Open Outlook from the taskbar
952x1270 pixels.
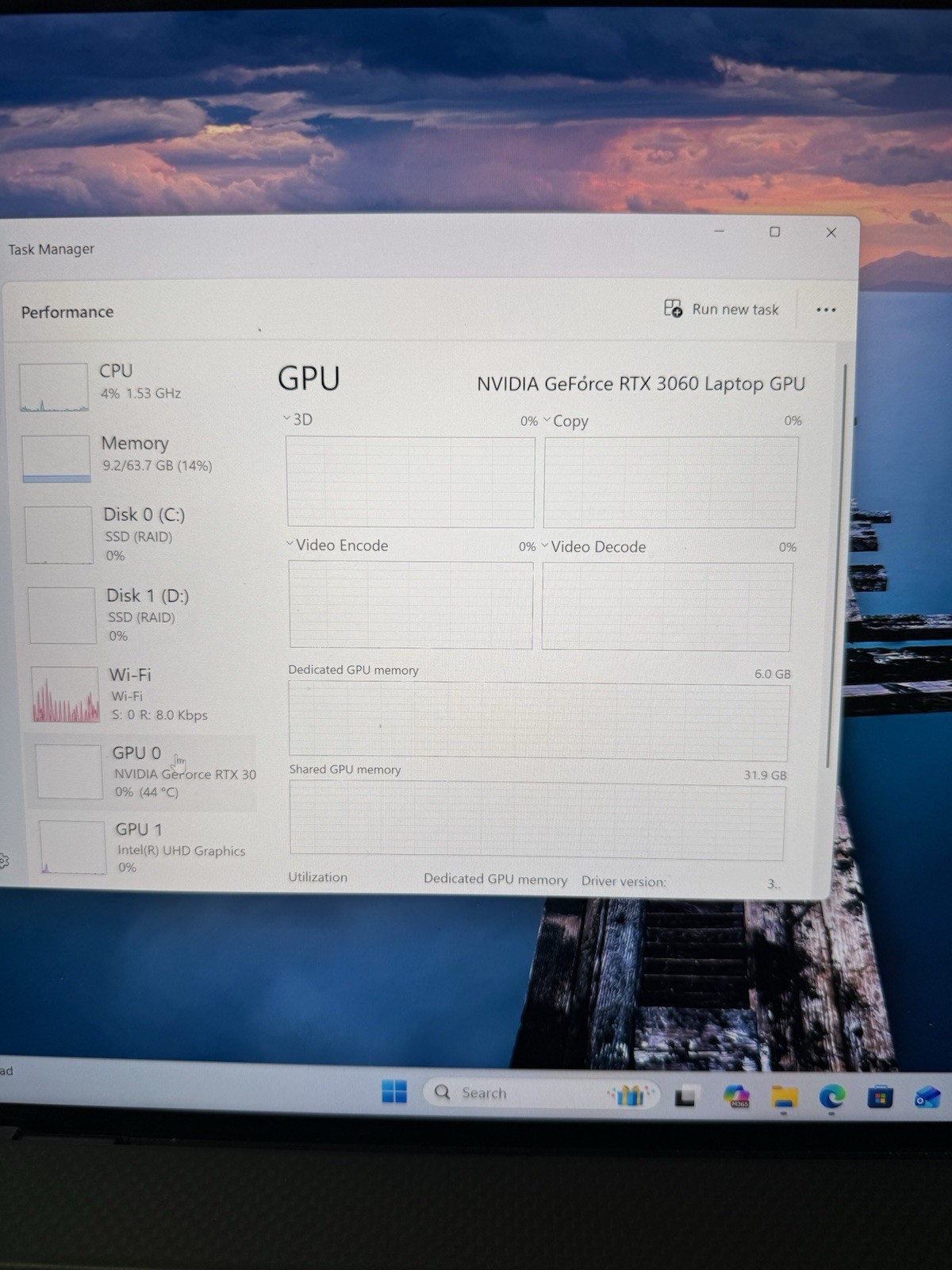(927, 1098)
